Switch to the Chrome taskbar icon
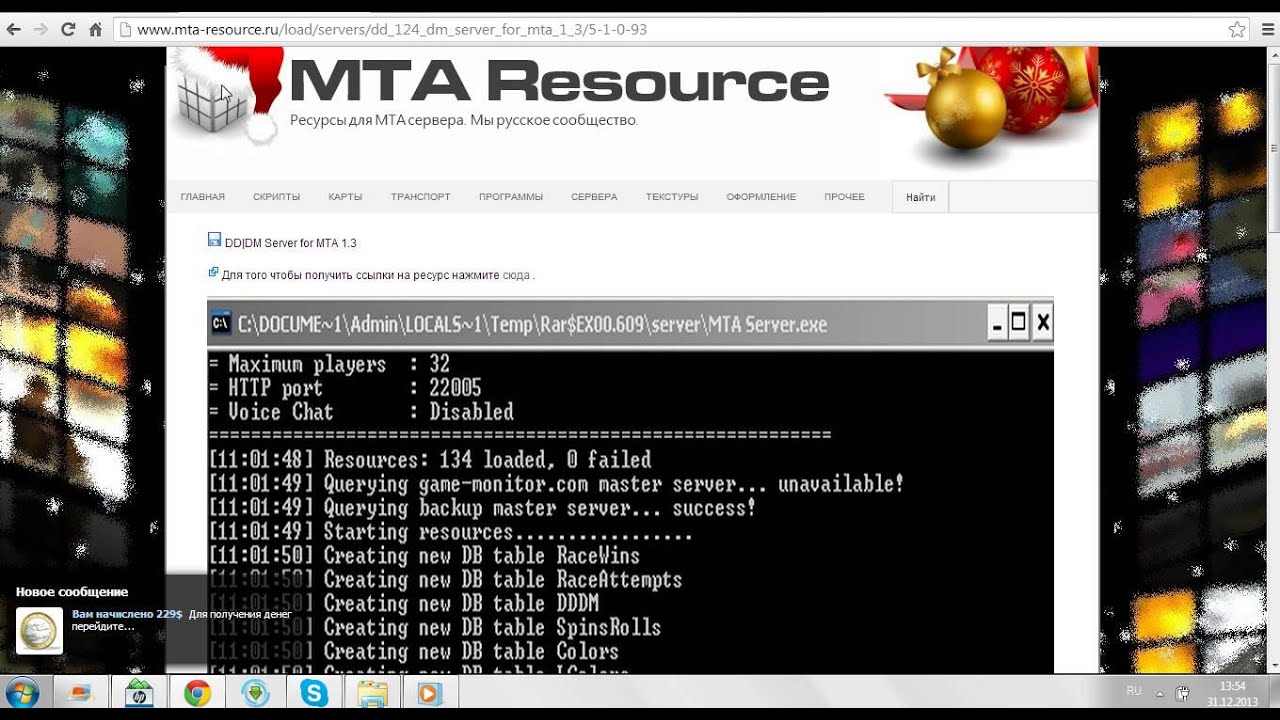1280x720 pixels. click(x=197, y=693)
